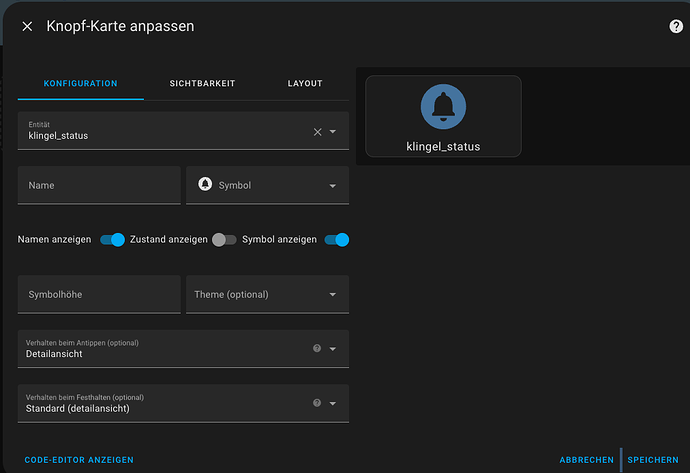
Task: Expand the Entität dropdown arrow
Action: tap(333, 132)
